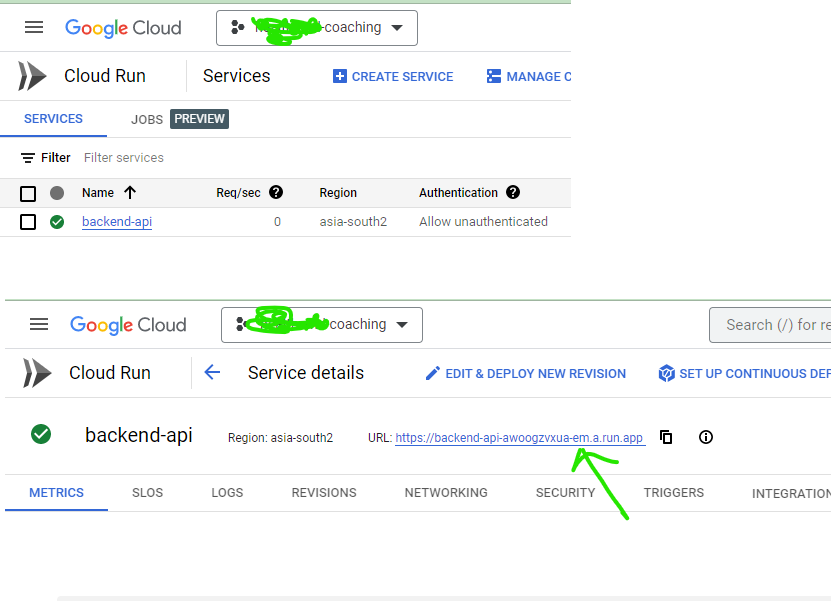Click the green status check beside the backend-api title
This screenshot has width=840, height=602.
[x=41, y=434]
